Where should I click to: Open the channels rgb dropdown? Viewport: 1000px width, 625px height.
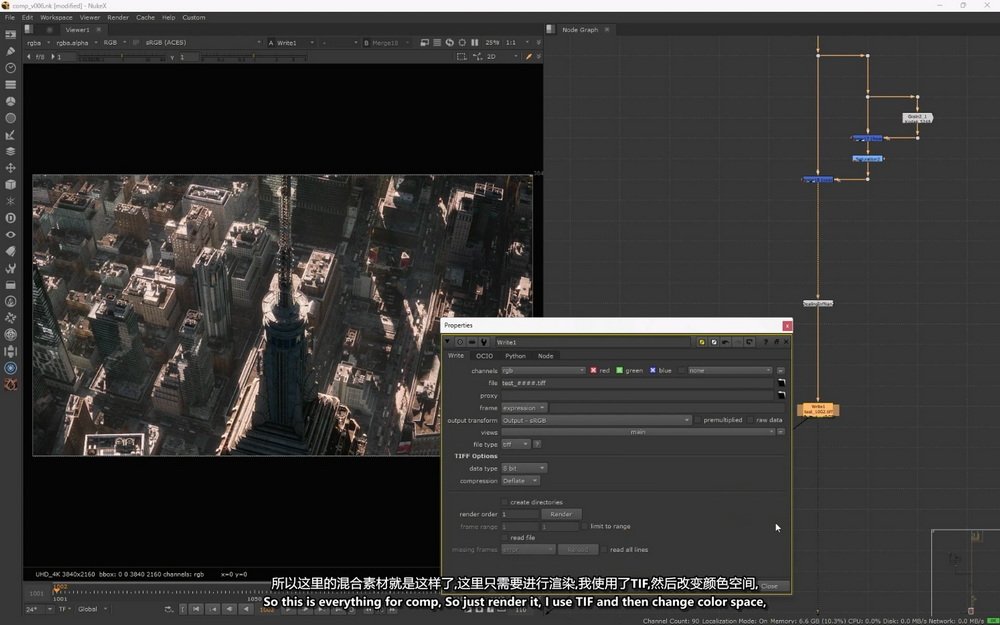[x=543, y=370]
